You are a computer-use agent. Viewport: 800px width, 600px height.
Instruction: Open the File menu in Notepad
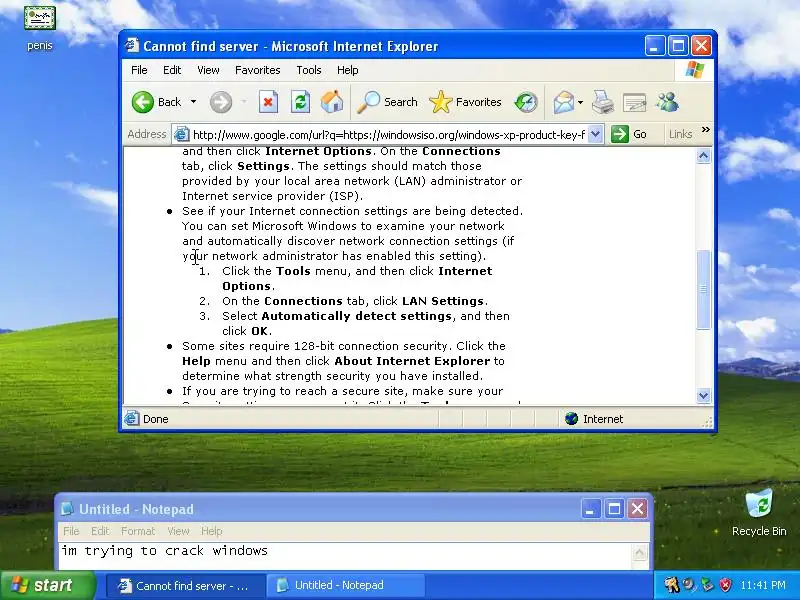pos(71,531)
